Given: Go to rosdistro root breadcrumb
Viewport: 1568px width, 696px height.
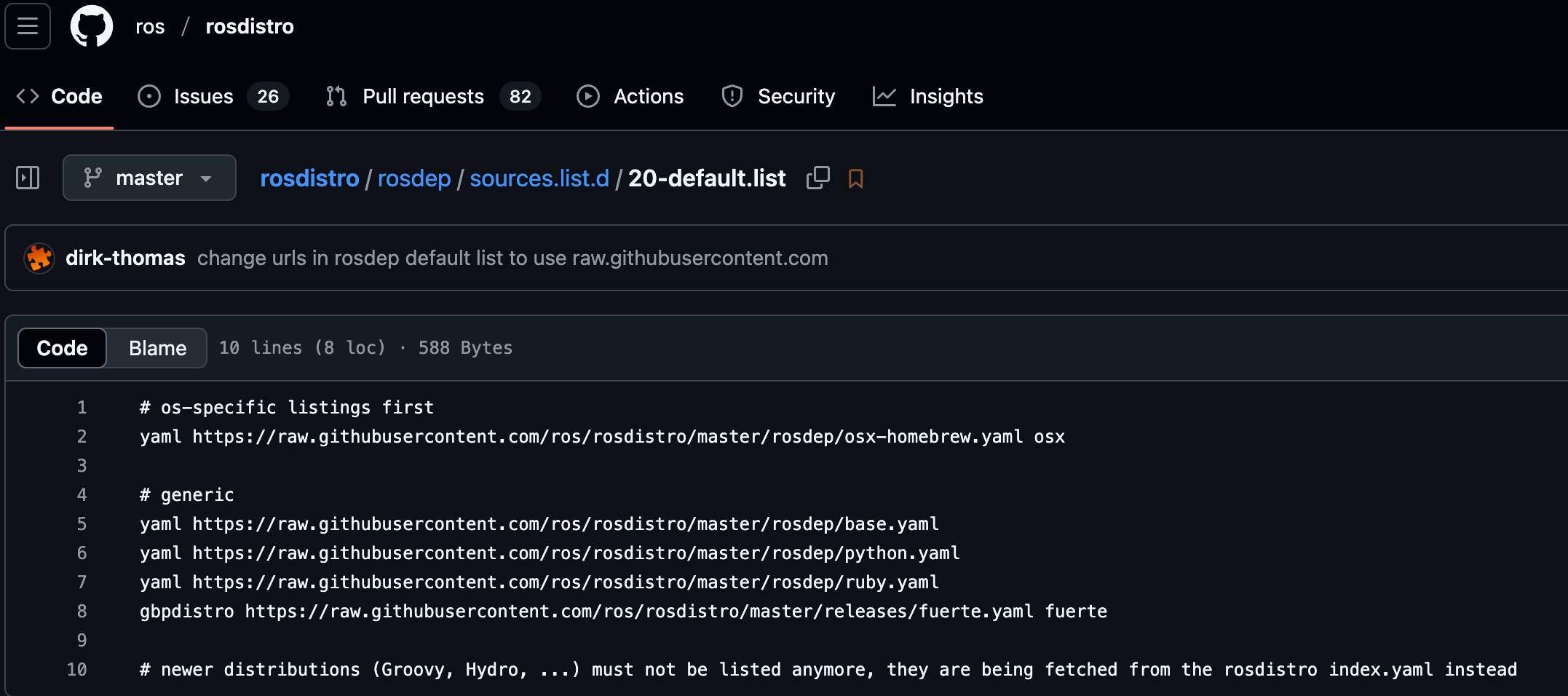Looking at the screenshot, I should (309, 178).
